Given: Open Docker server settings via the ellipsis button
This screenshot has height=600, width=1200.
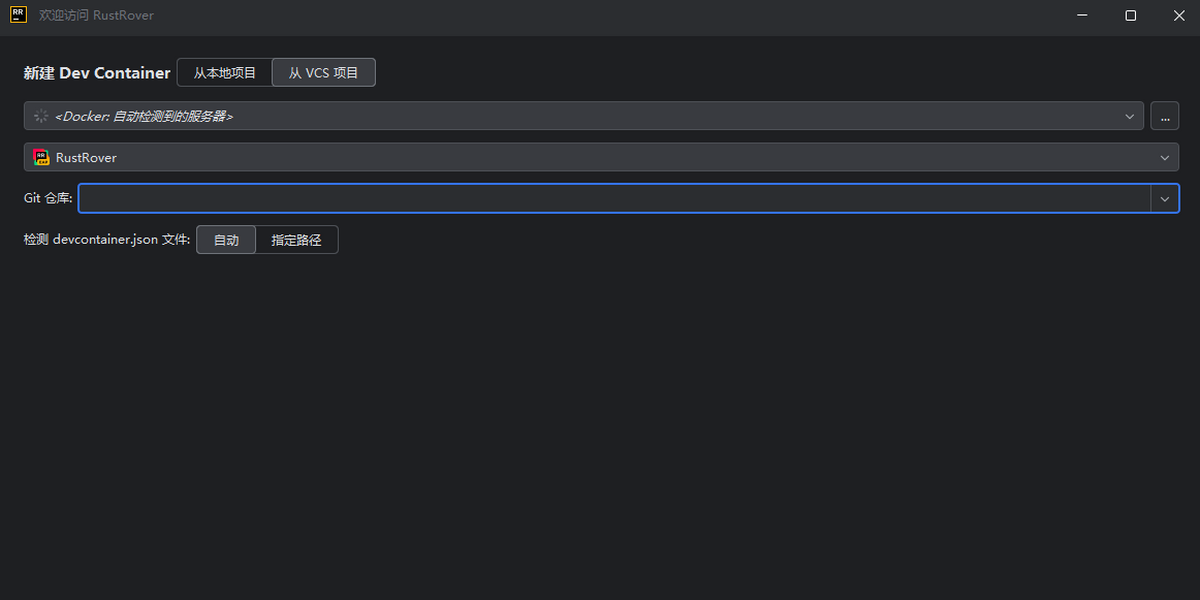Looking at the screenshot, I should click(x=1164, y=116).
